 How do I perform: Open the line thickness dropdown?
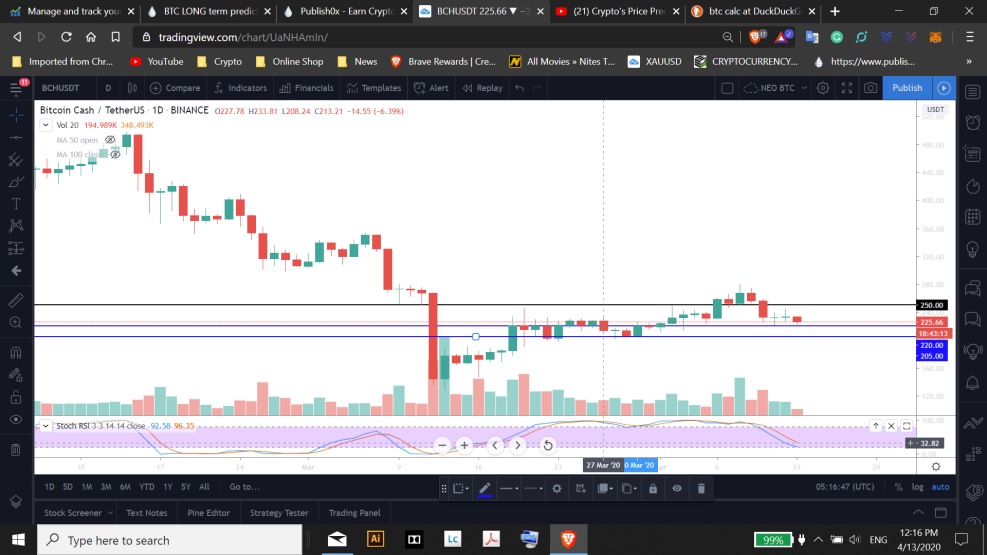tap(509, 488)
